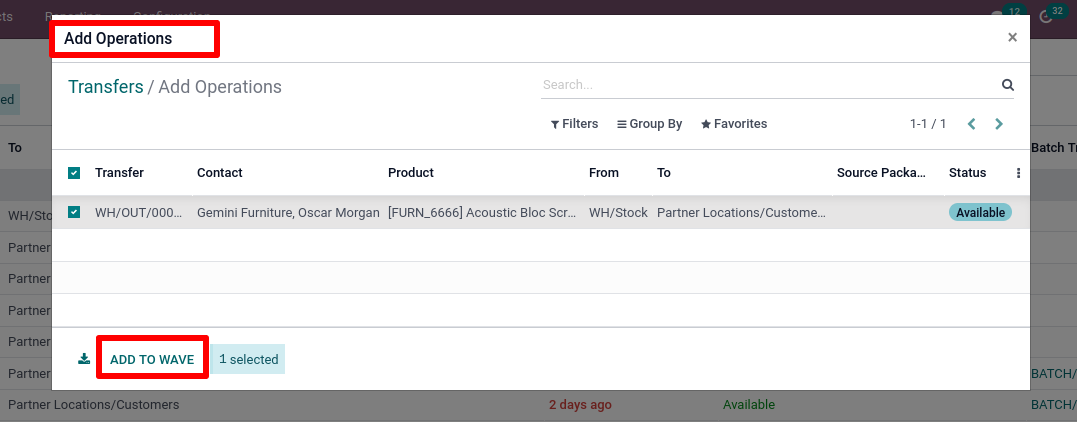The height and width of the screenshot is (422, 1077).
Task: Go to next page arrow
Action: tap(999, 124)
